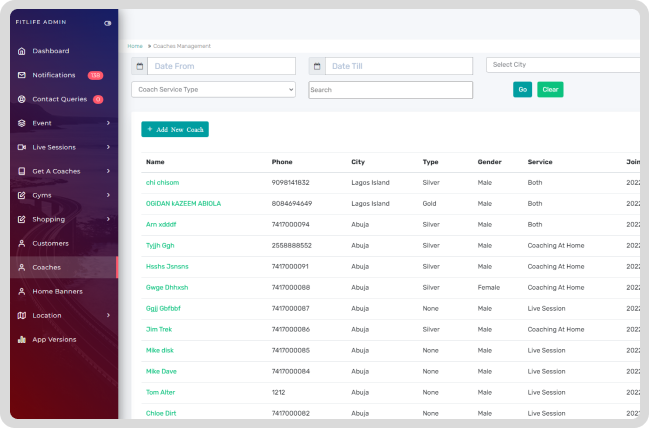Image resolution: width=649 pixels, height=428 pixels.
Task: Open the Select City dropdown
Action: [563, 65]
